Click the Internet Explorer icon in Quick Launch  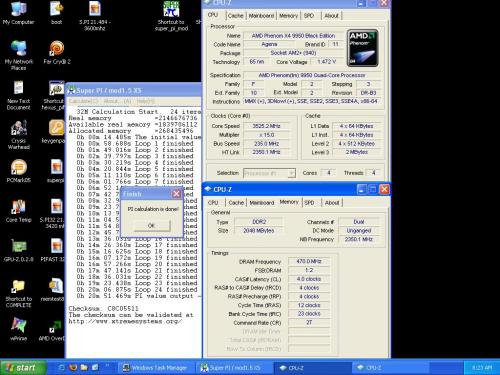(x=61, y=367)
